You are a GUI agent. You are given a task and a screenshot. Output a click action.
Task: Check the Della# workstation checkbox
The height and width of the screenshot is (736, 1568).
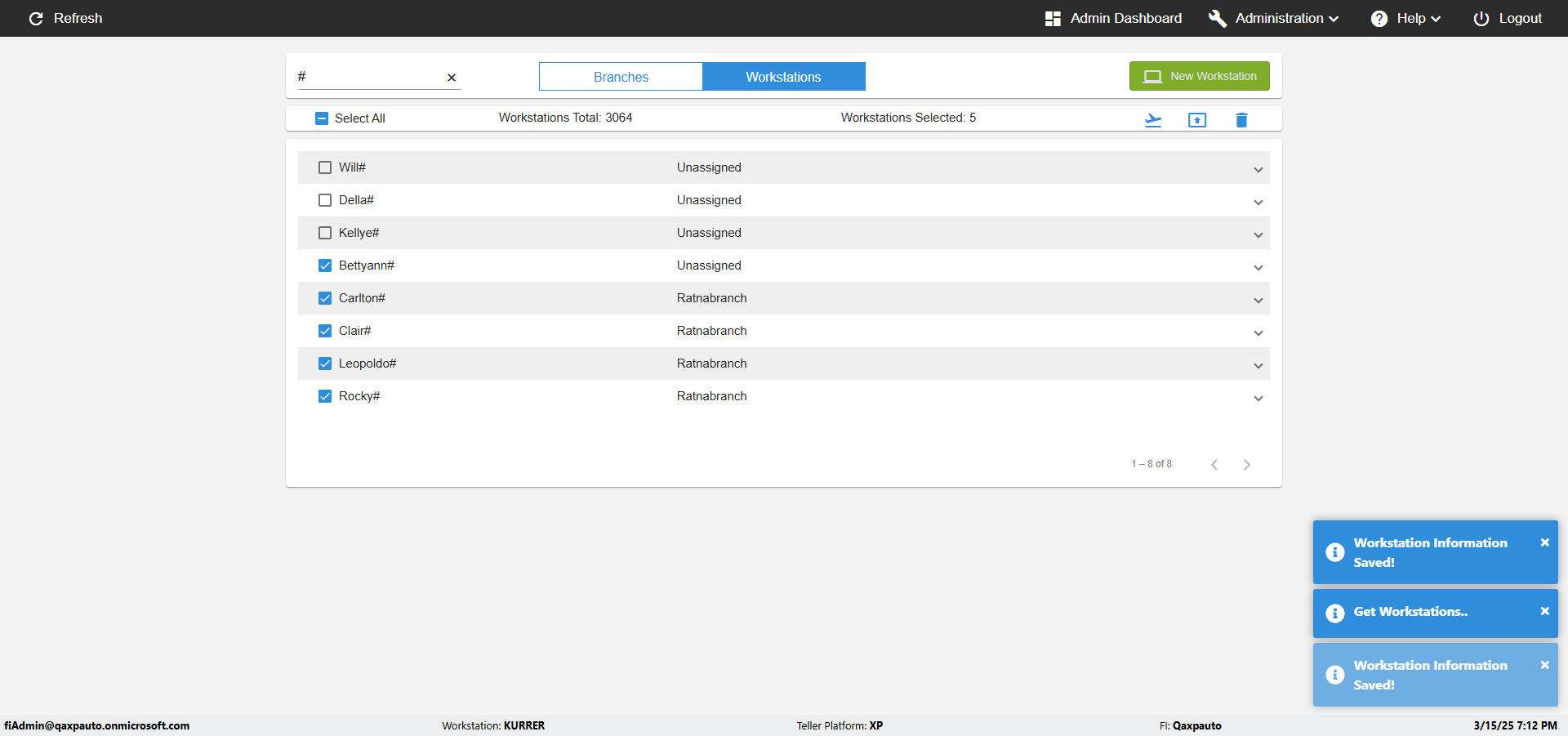click(325, 200)
